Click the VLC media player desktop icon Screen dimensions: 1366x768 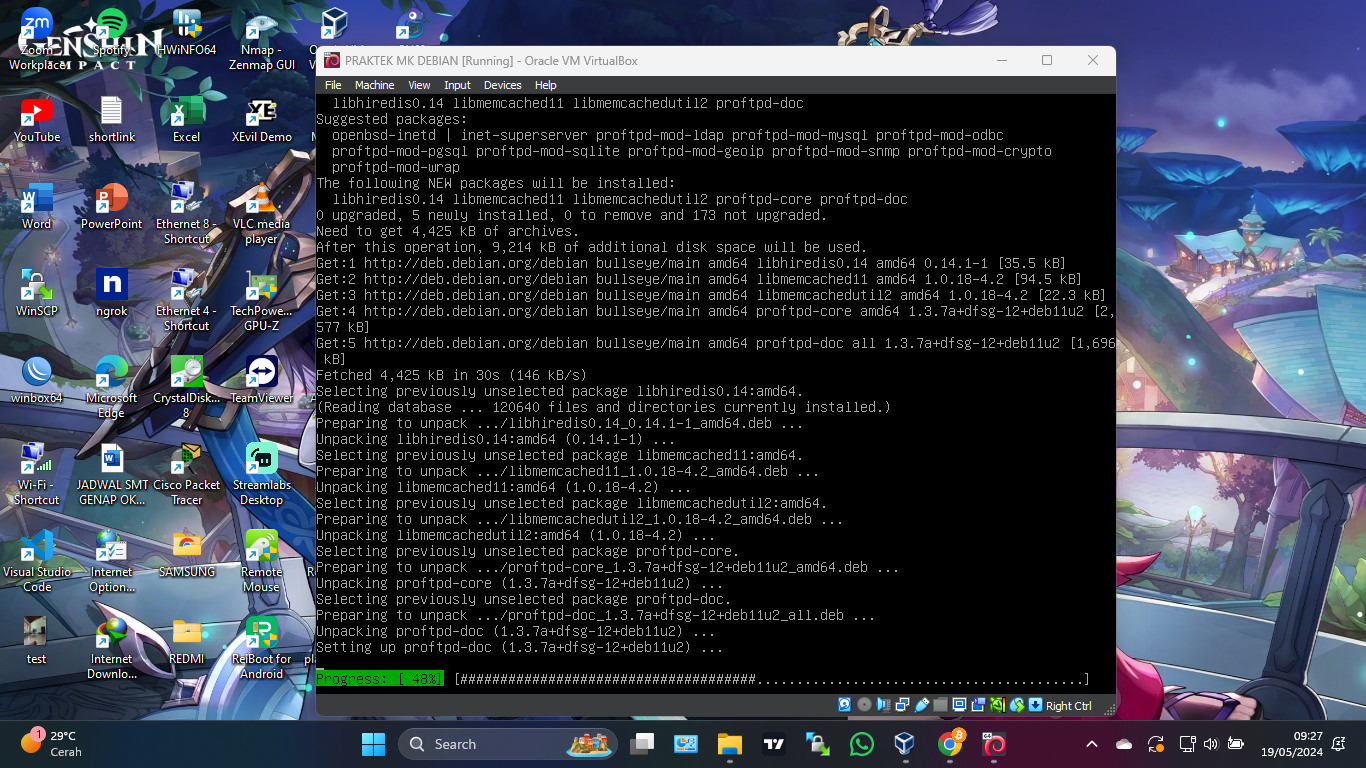pyautogui.click(x=261, y=213)
